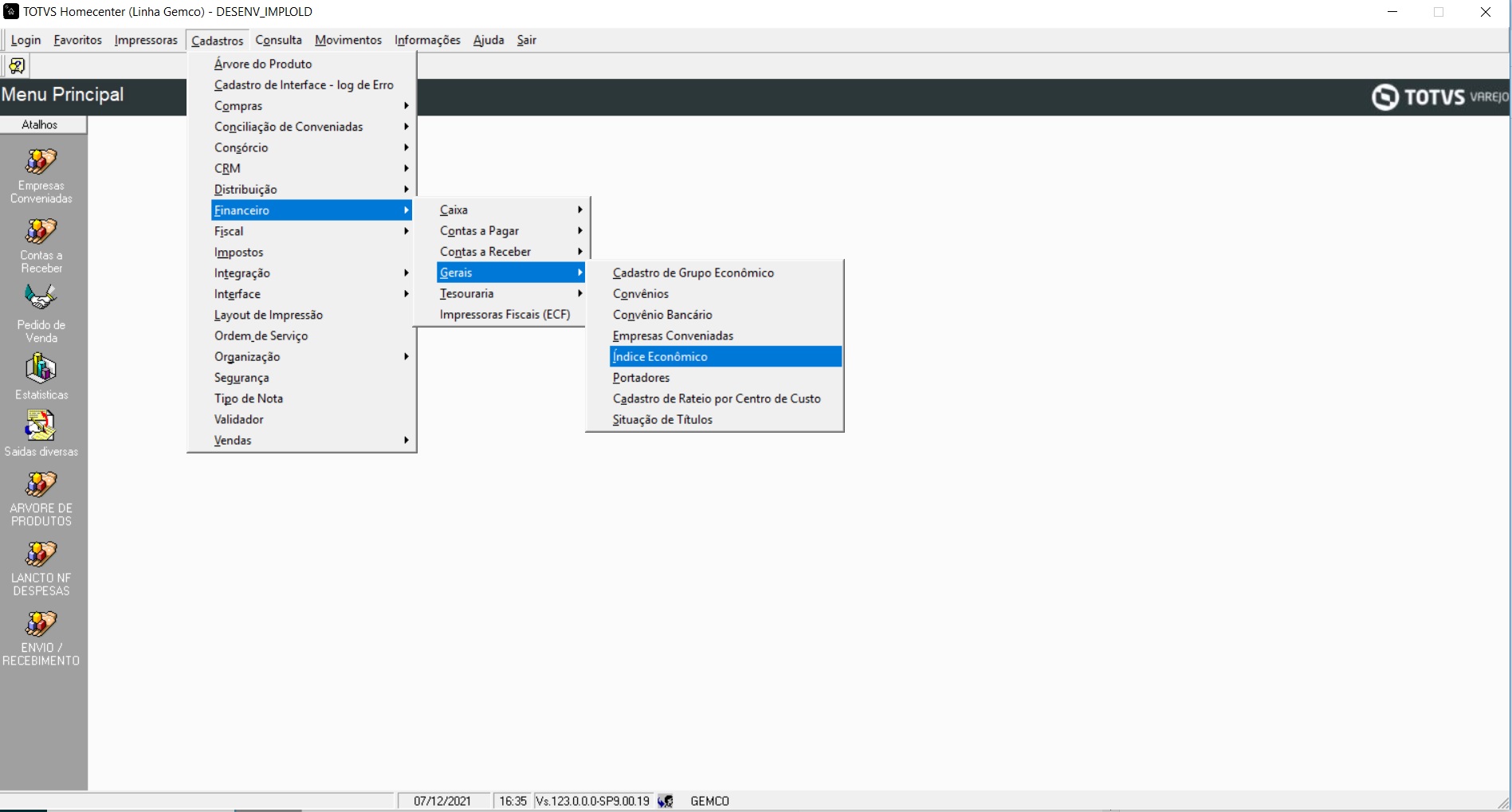Open the Índice Econômico entry

[x=725, y=357]
